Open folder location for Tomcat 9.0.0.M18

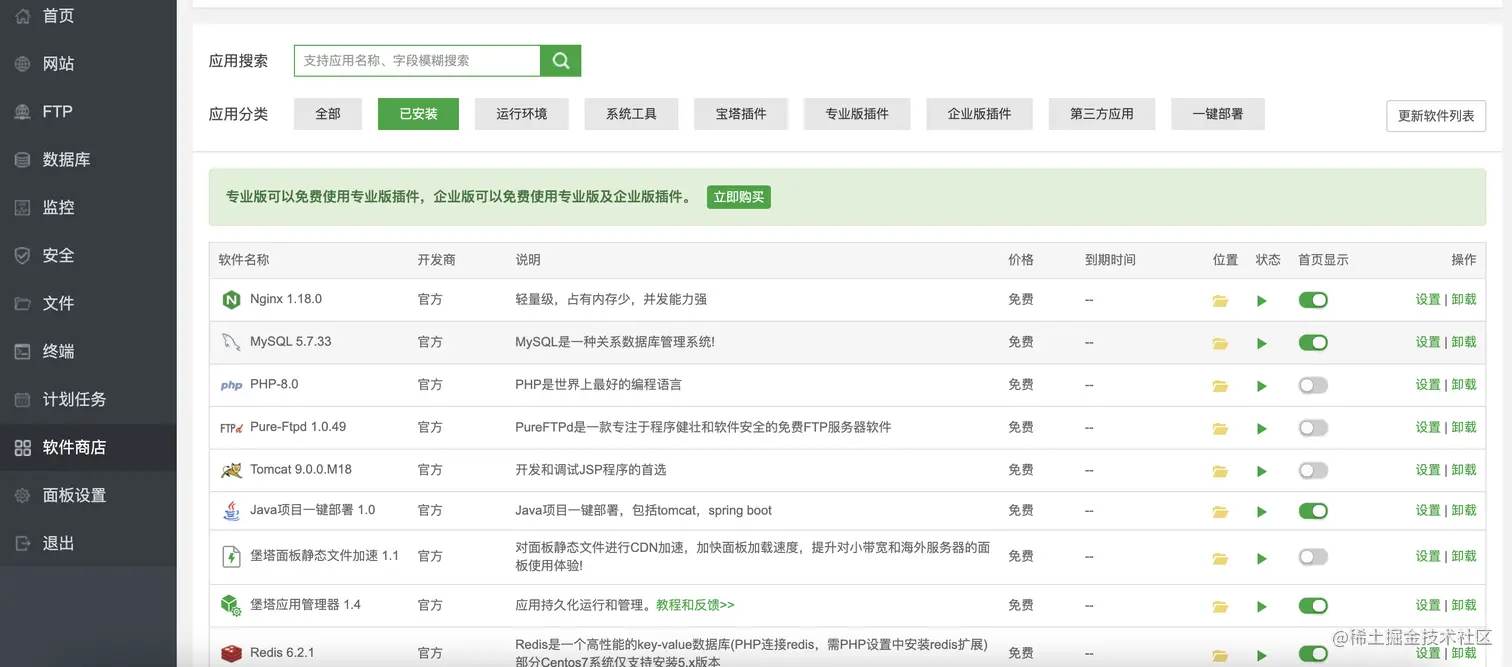[1220, 471]
